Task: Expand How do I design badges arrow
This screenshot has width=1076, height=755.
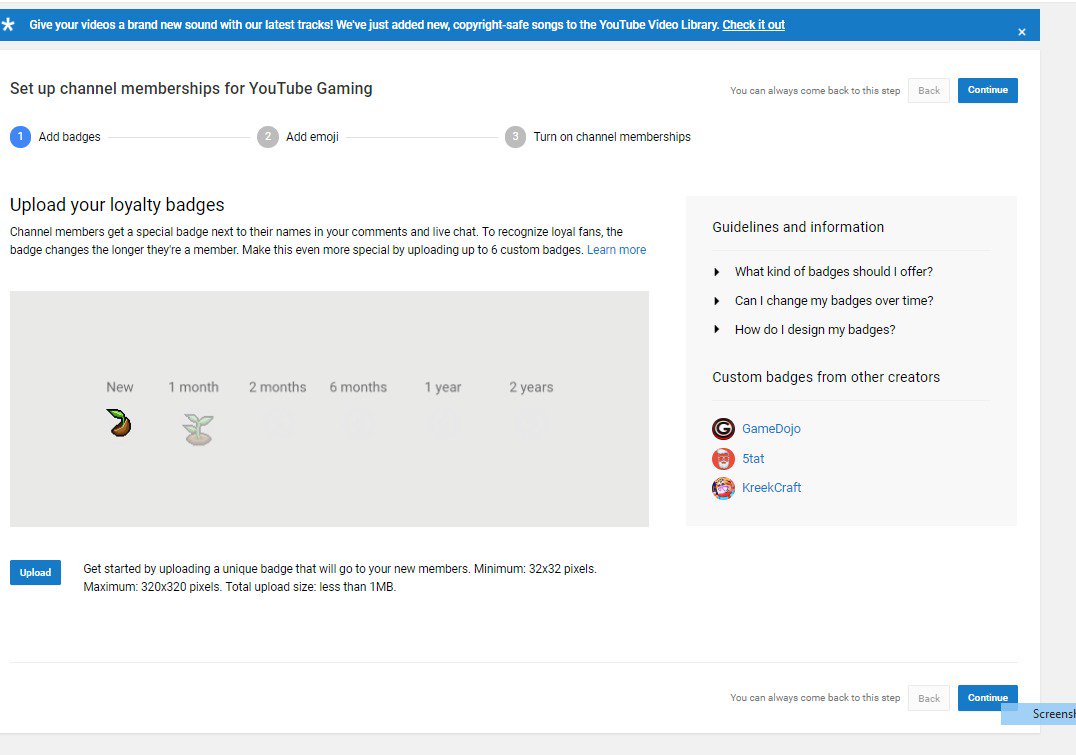Action: (716, 329)
